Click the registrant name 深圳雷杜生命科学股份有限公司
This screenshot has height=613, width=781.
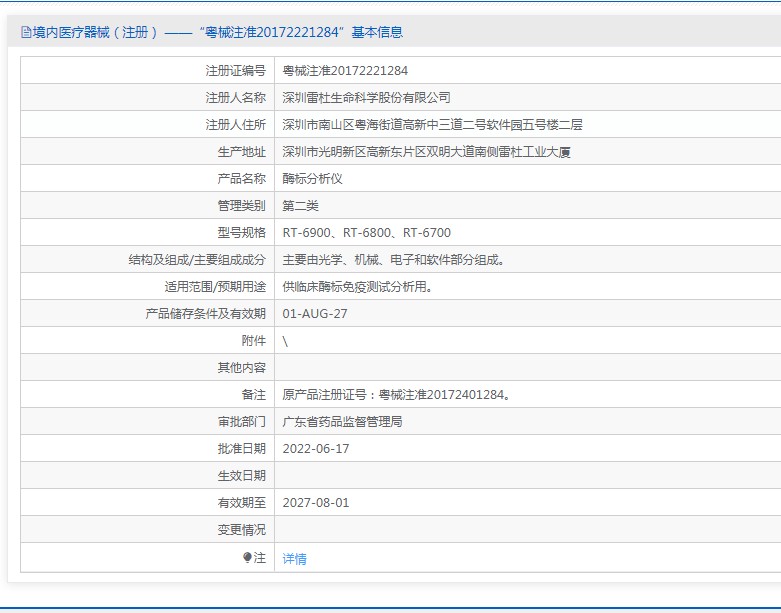(367, 98)
